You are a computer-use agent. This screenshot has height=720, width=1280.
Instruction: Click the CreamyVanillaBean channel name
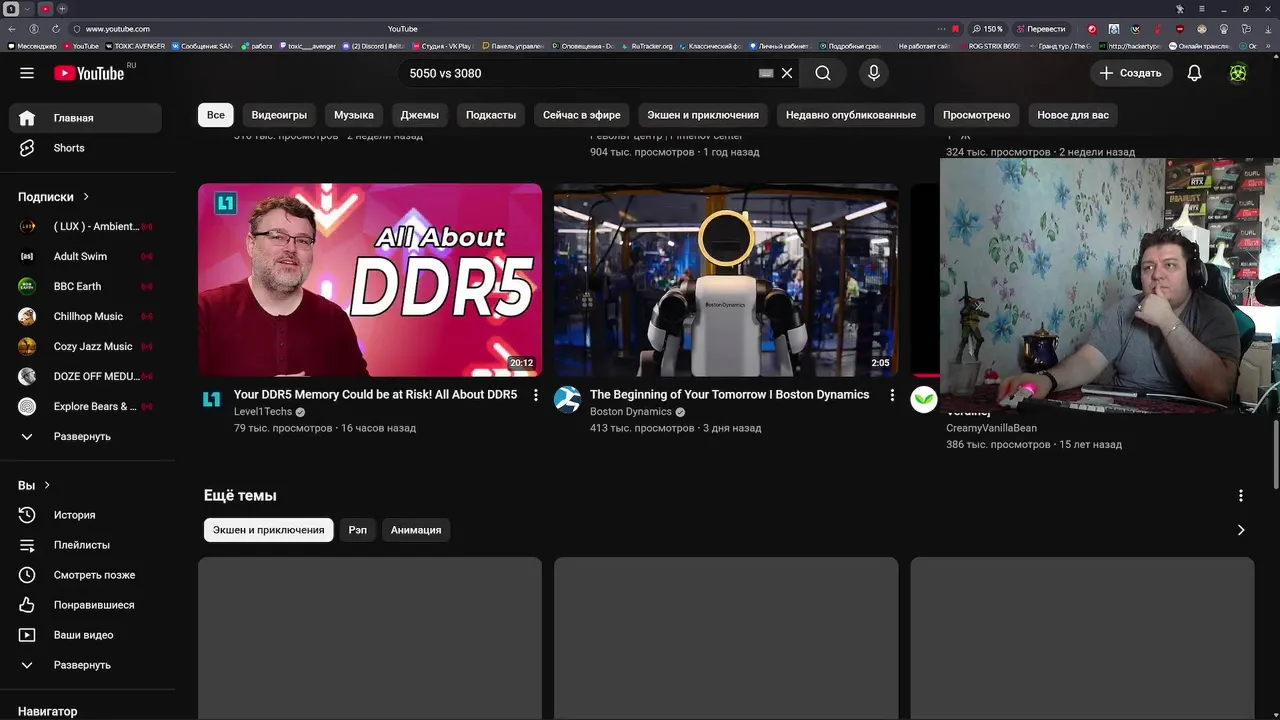[991, 428]
